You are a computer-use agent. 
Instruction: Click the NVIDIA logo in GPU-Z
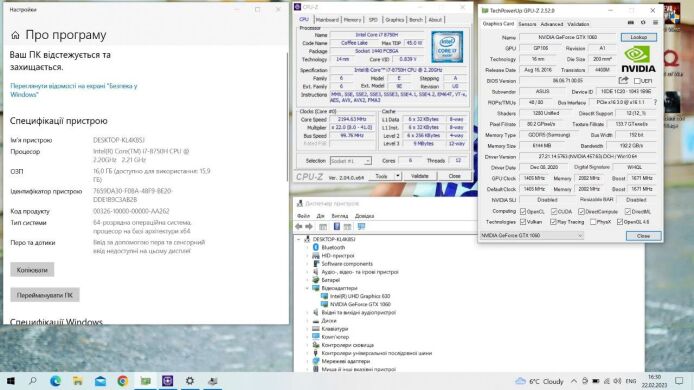pyautogui.click(x=638, y=59)
